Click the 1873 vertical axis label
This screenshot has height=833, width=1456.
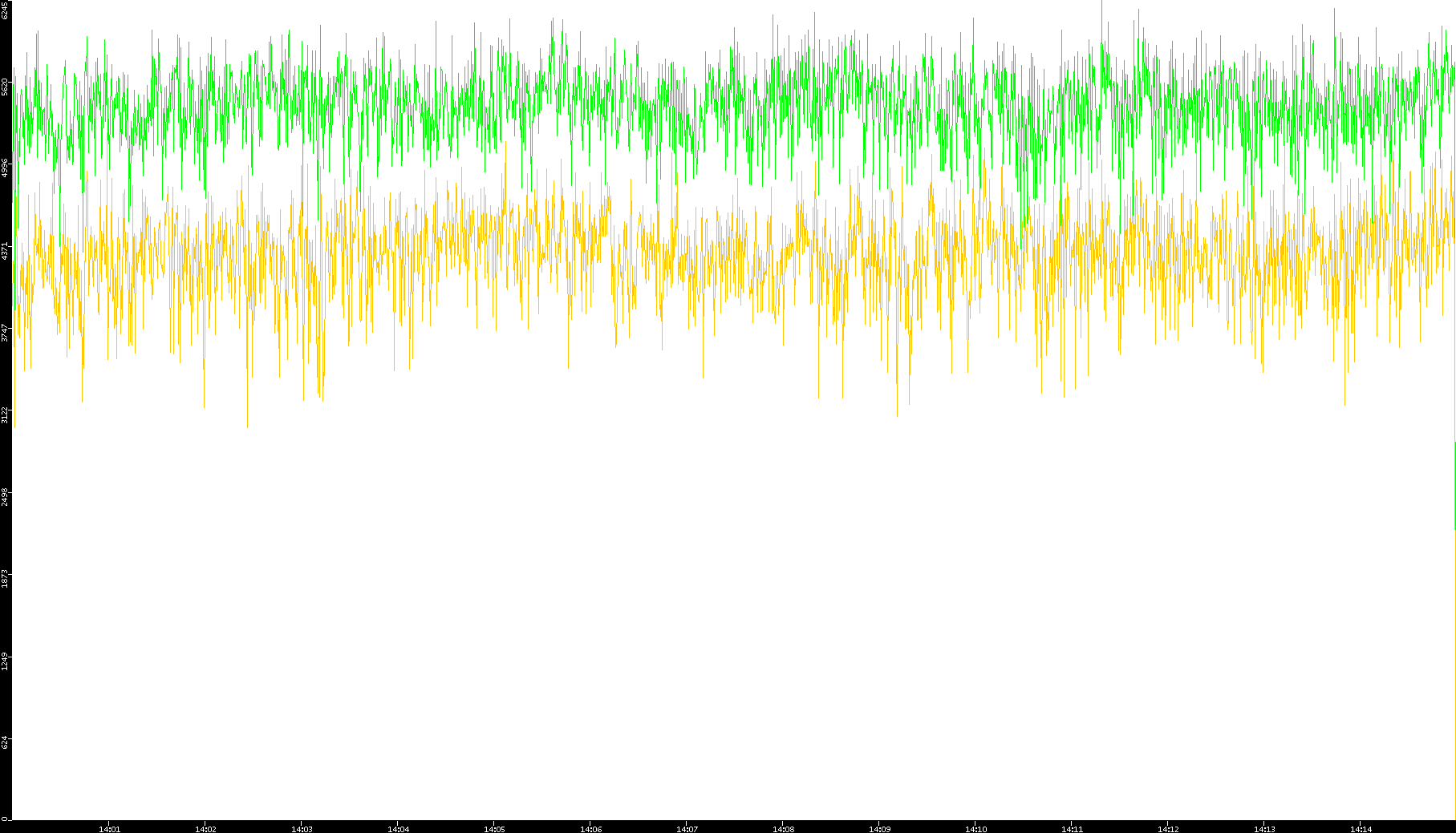click(x=6, y=578)
